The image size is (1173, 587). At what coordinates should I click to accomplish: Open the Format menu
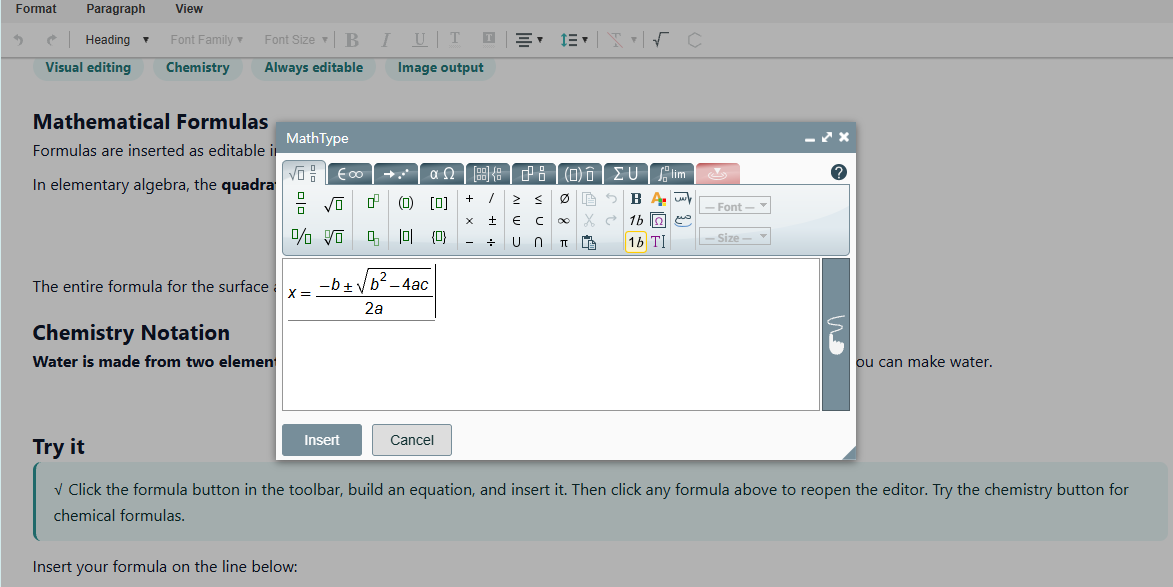click(36, 9)
